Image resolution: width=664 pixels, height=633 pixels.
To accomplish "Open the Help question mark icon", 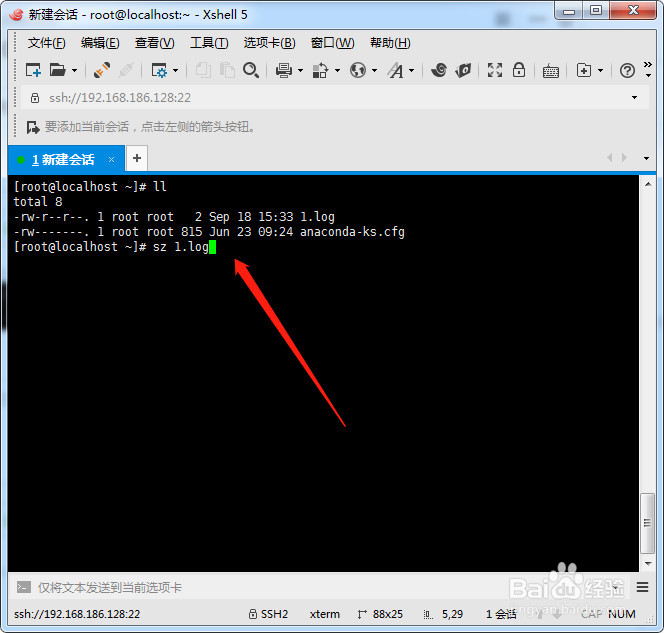I will click(x=627, y=70).
